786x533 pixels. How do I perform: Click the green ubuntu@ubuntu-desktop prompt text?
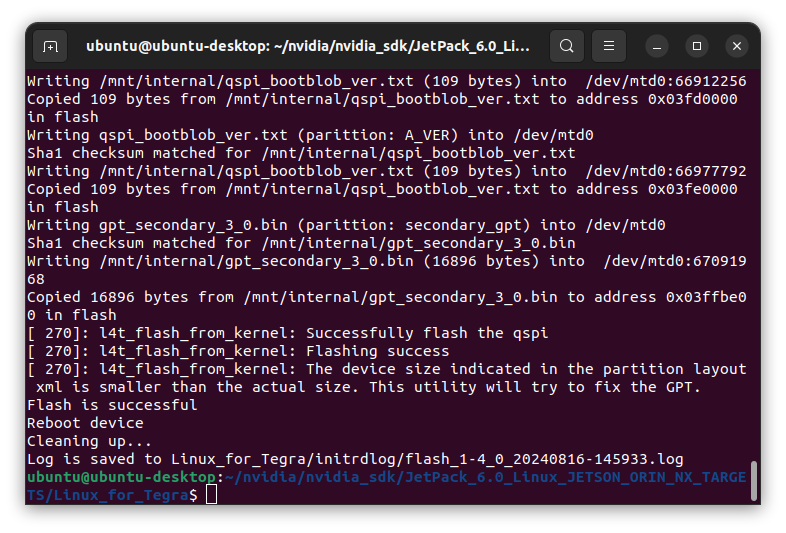point(121,477)
